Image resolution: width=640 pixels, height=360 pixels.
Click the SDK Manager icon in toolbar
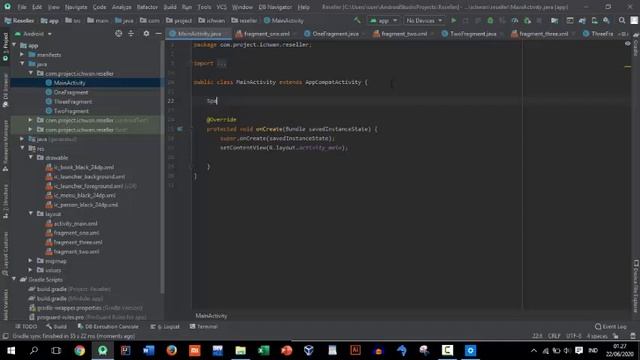tap(607, 20)
